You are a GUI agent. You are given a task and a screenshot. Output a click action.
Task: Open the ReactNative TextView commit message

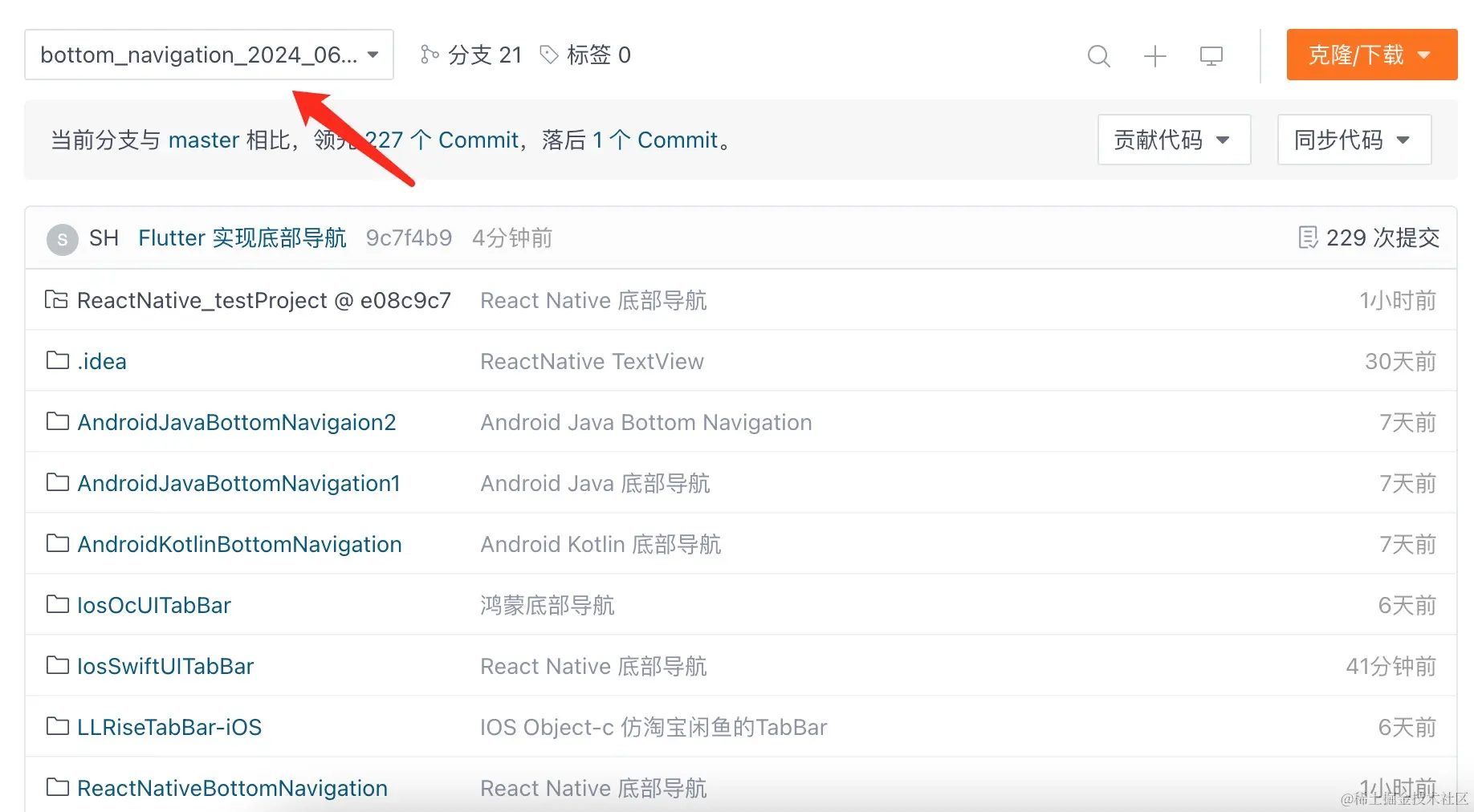tap(592, 362)
